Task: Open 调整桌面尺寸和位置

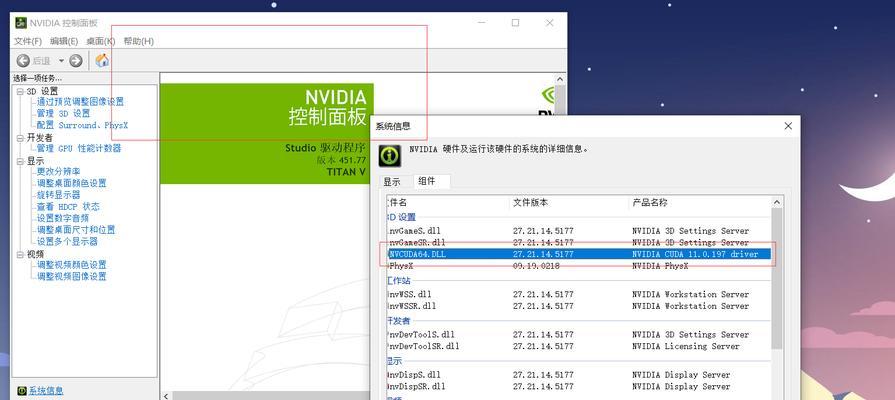Action: [76, 229]
